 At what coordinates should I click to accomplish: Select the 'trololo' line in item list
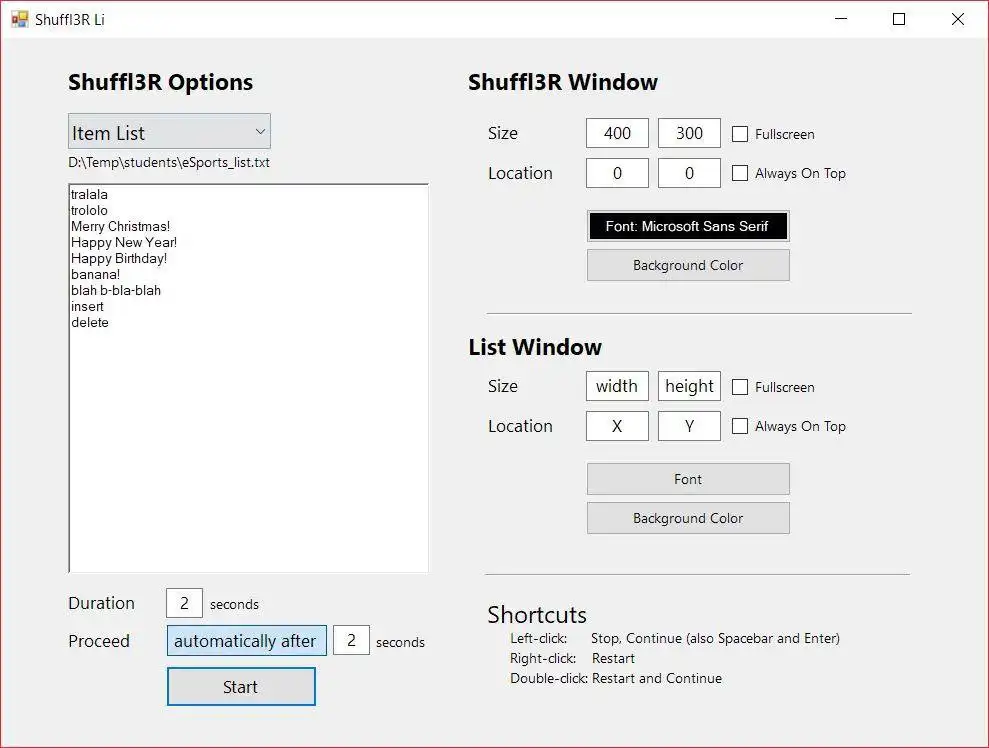coord(90,210)
